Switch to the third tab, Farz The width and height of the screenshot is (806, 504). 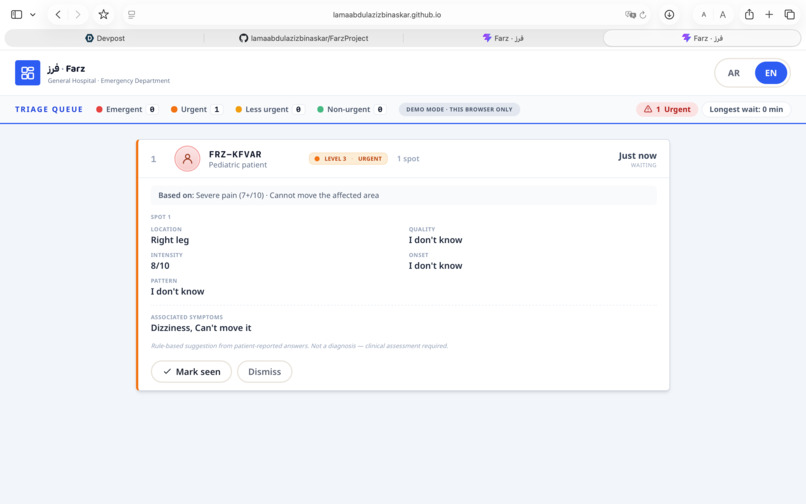click(x=503, y=38)
